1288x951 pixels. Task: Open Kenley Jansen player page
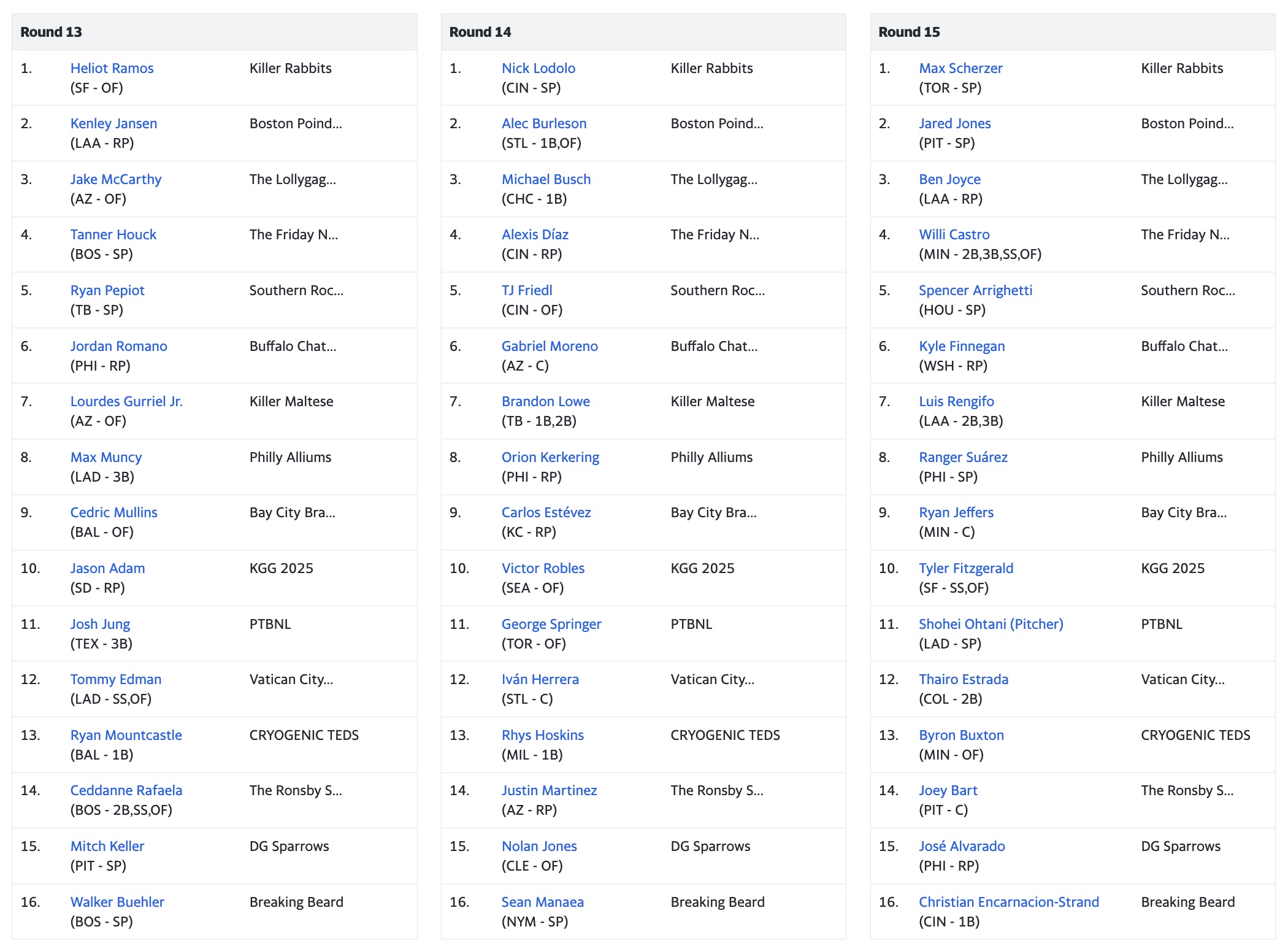click(x=113, y=123)
